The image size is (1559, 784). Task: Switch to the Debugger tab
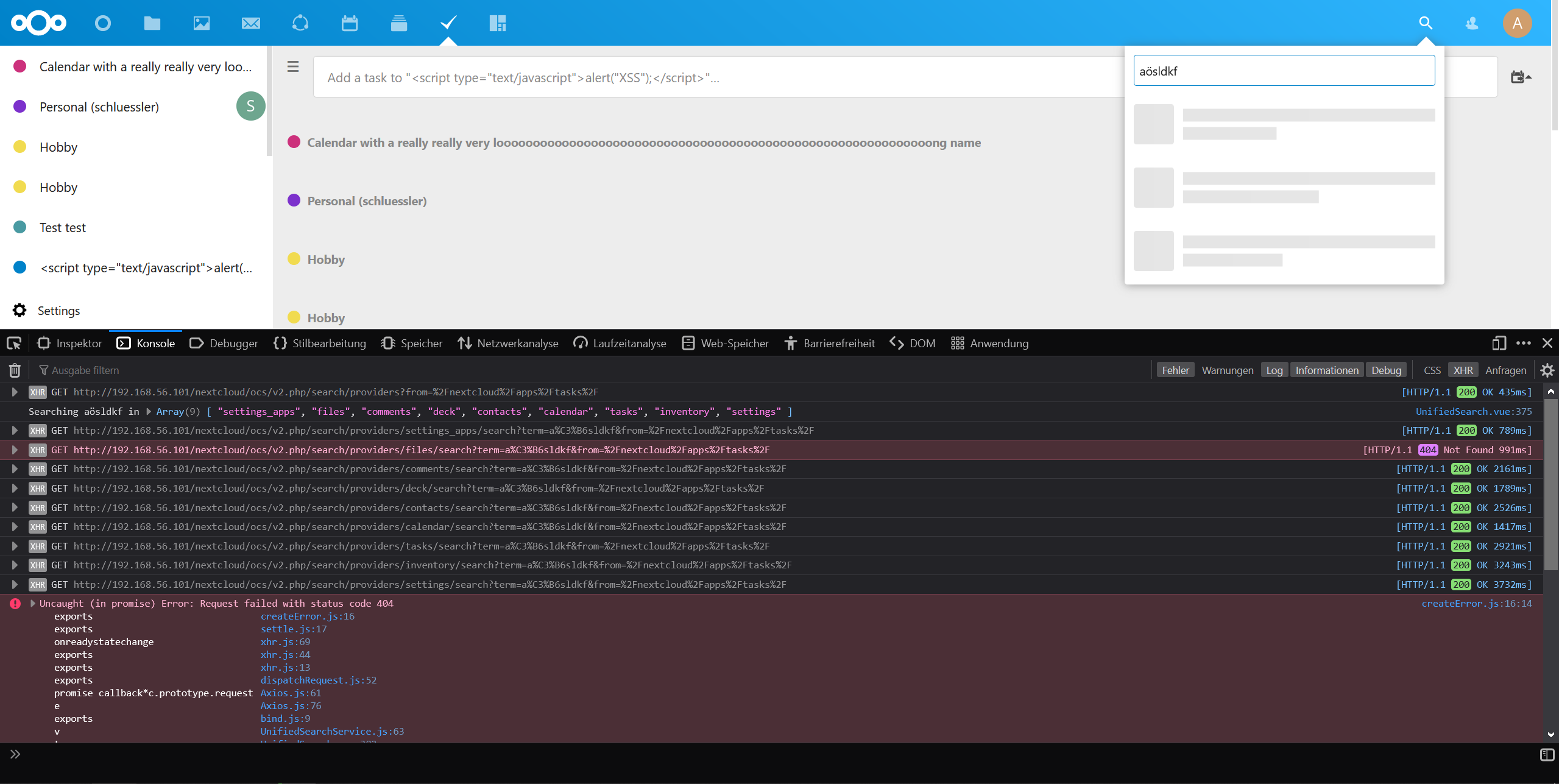[224, 343]
